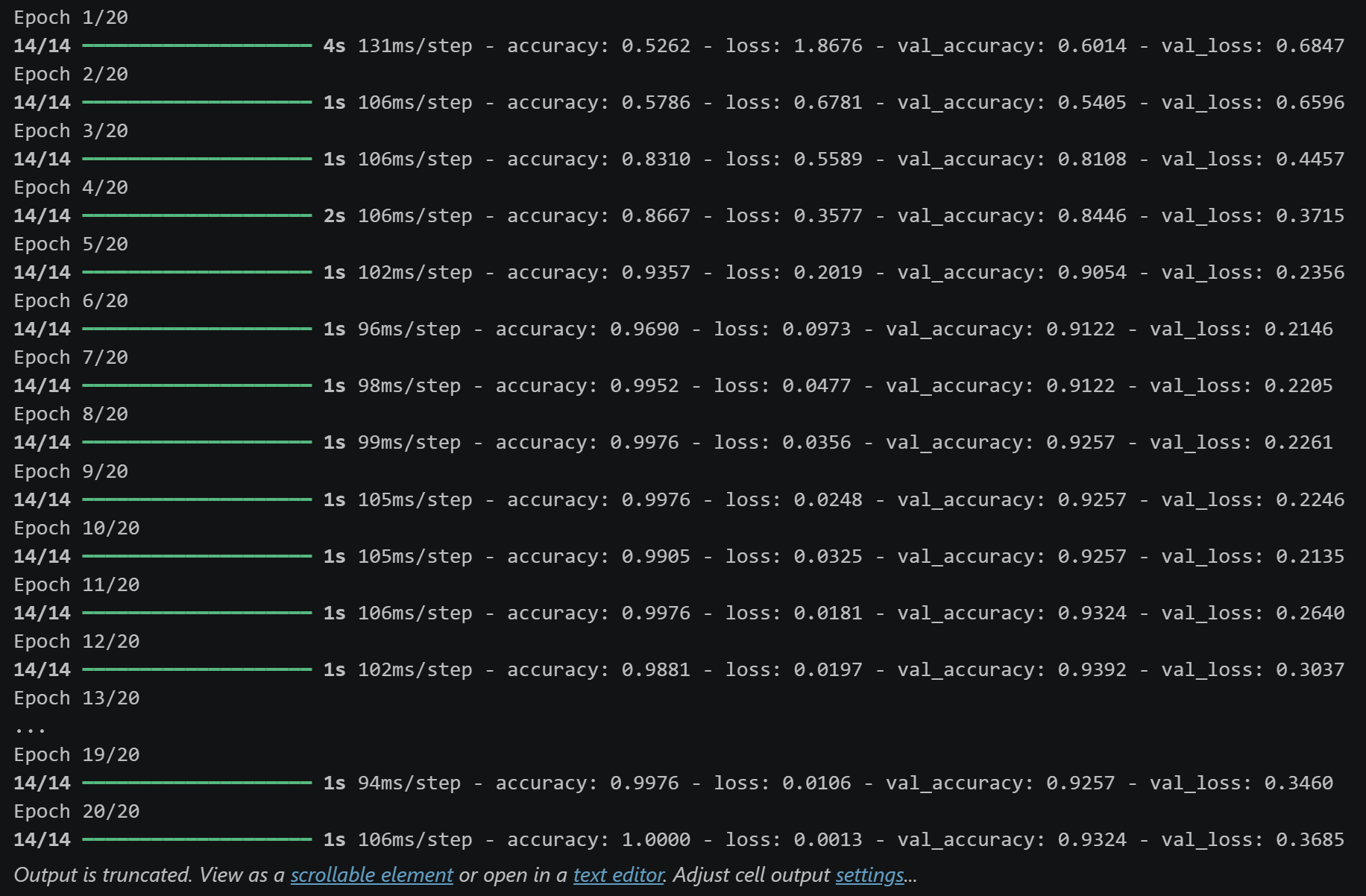Click the '131ms/step' timing text
This screenshot has width=1366, height=896.
point(415,45)
